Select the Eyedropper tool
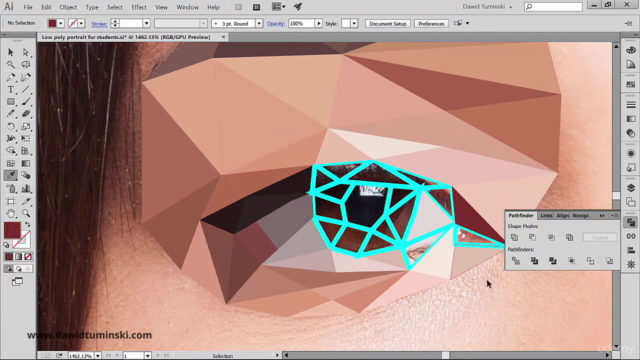This screenshot has height=360, width=640. click(11, 176)
